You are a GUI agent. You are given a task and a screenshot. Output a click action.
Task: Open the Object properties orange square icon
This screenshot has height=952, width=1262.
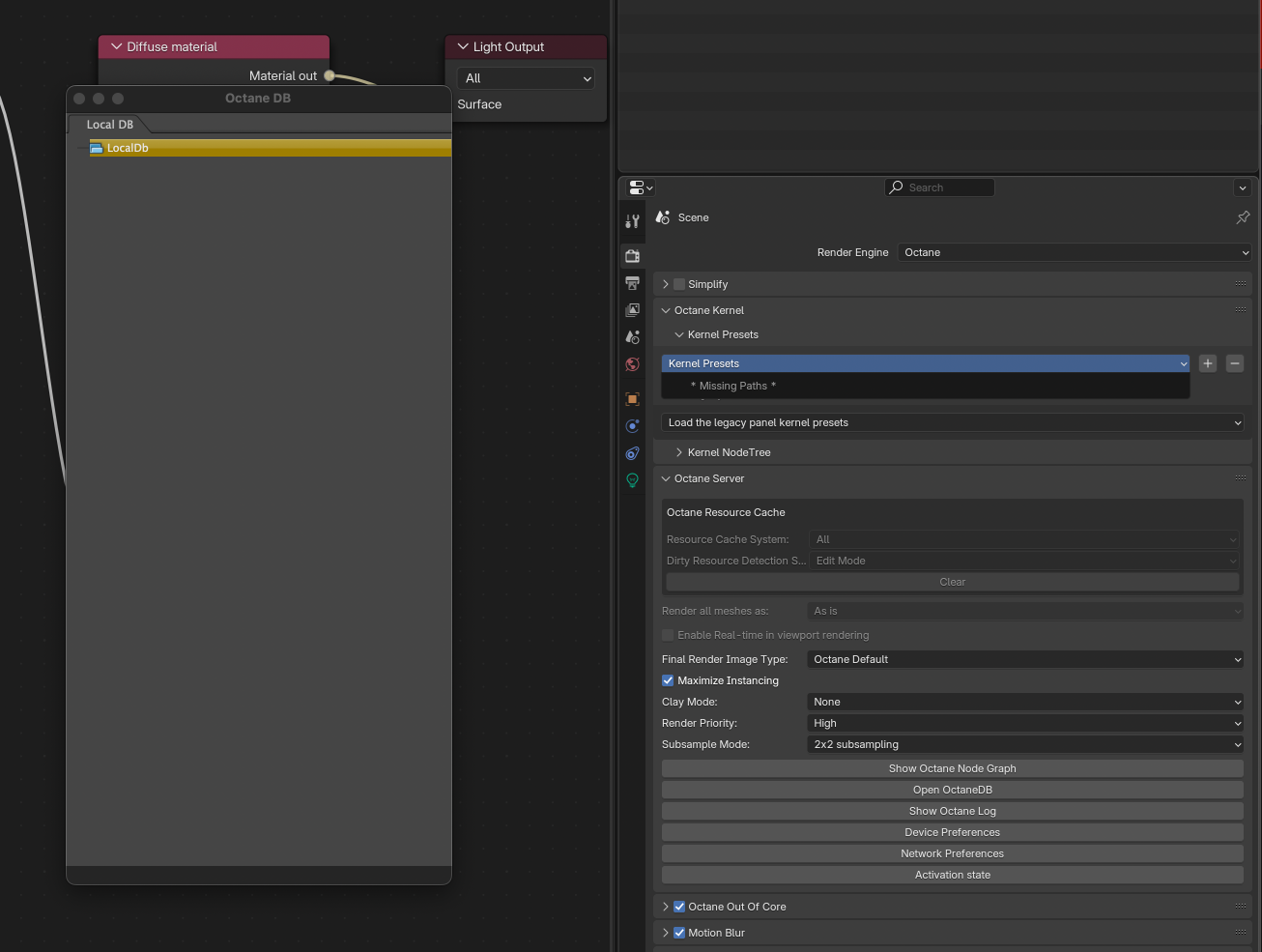(x=632, y=399)
